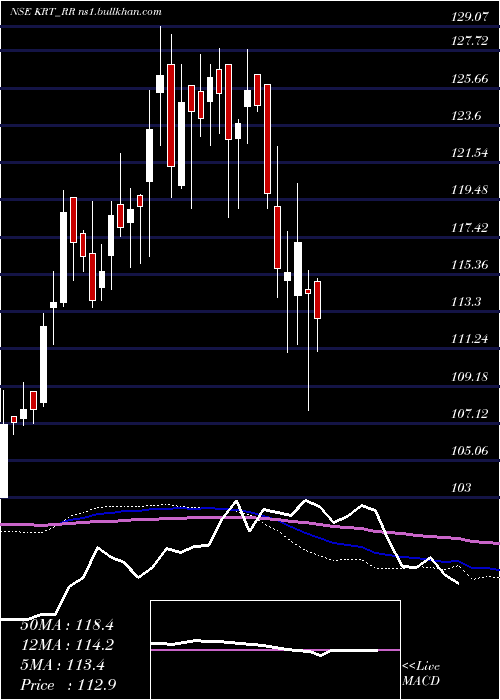Select the 121.54 price axis label

coord(470,153)
